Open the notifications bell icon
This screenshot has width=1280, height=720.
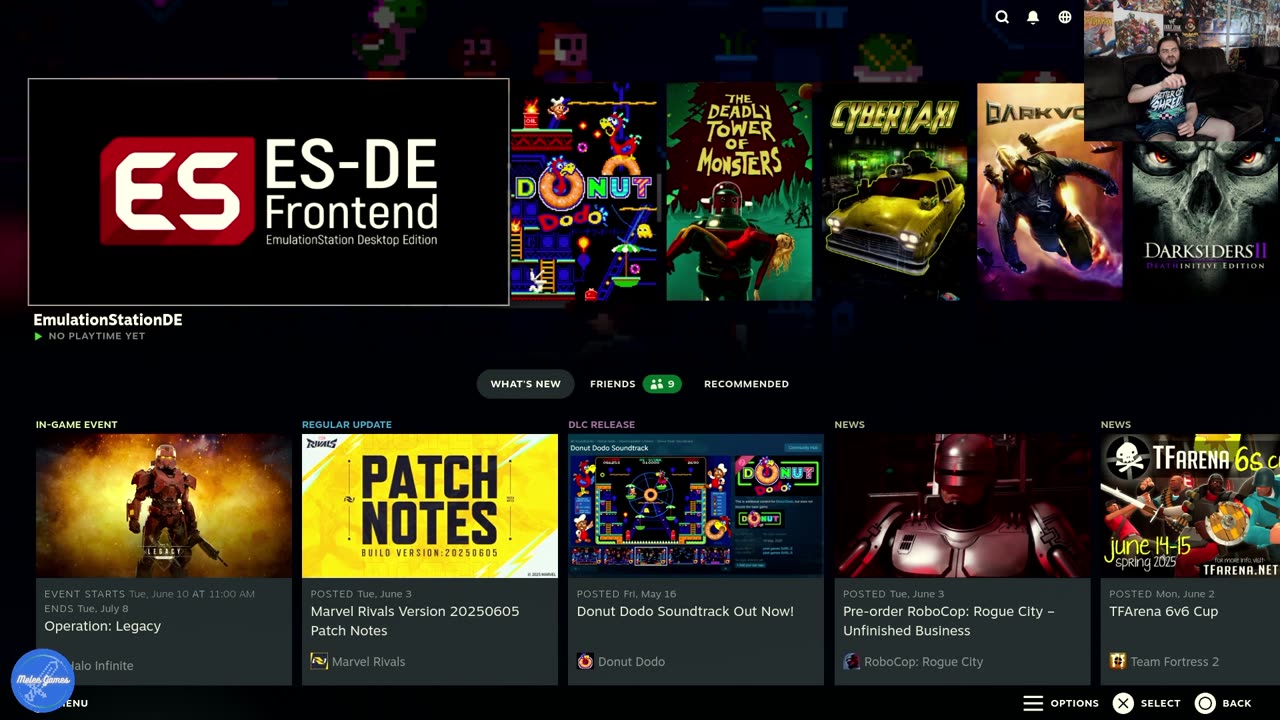[1033, 17]
